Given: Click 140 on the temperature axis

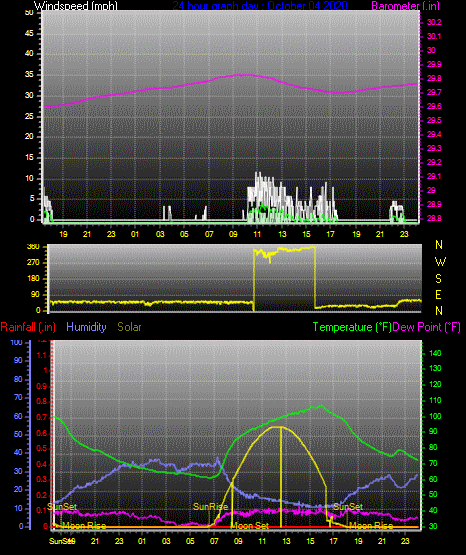Looking at the screenshot, I should (435, 353).
